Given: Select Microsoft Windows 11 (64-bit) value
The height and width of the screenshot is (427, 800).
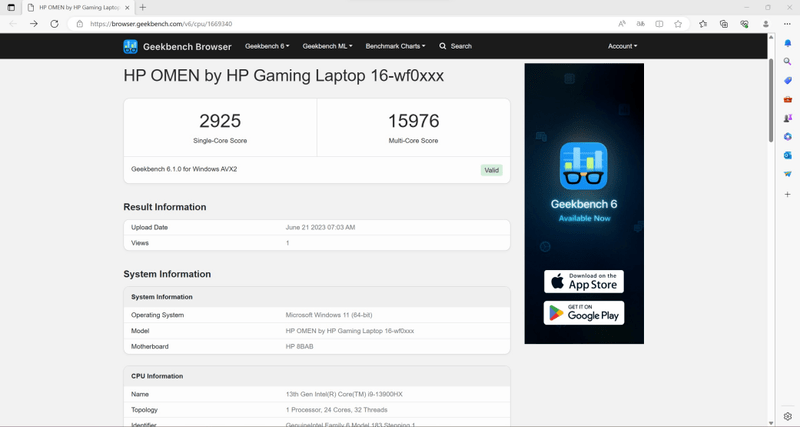Looking at the screenshot, I should 329,315.
